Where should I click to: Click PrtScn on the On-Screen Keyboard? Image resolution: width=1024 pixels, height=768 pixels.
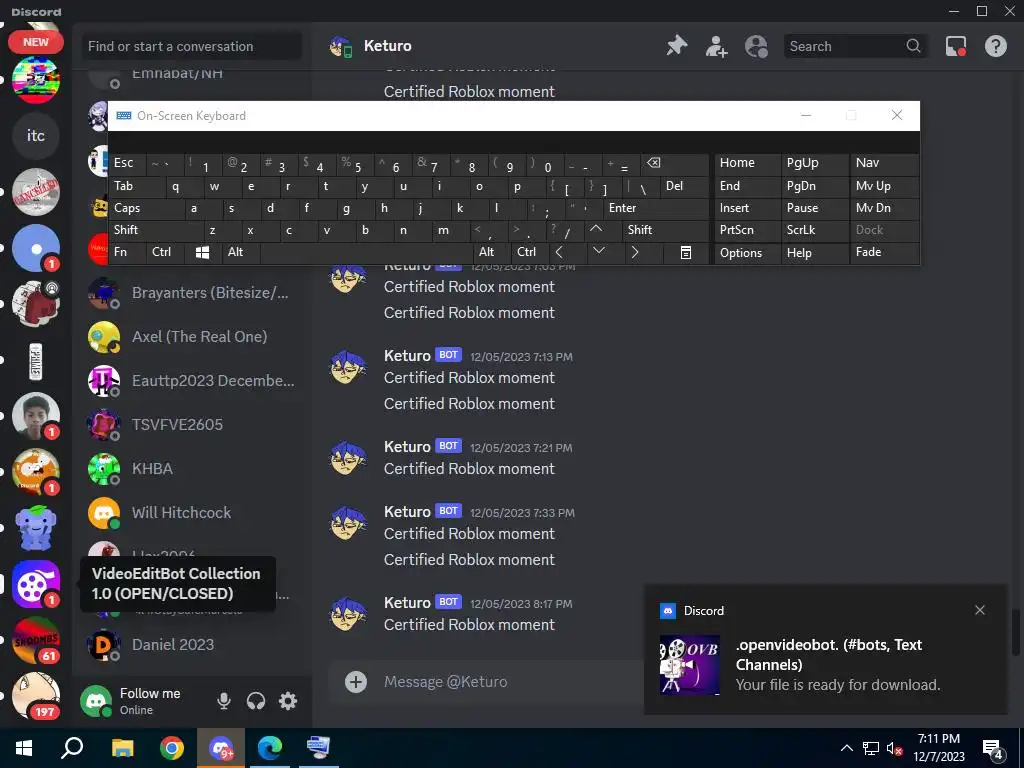(x=748, y=230)
